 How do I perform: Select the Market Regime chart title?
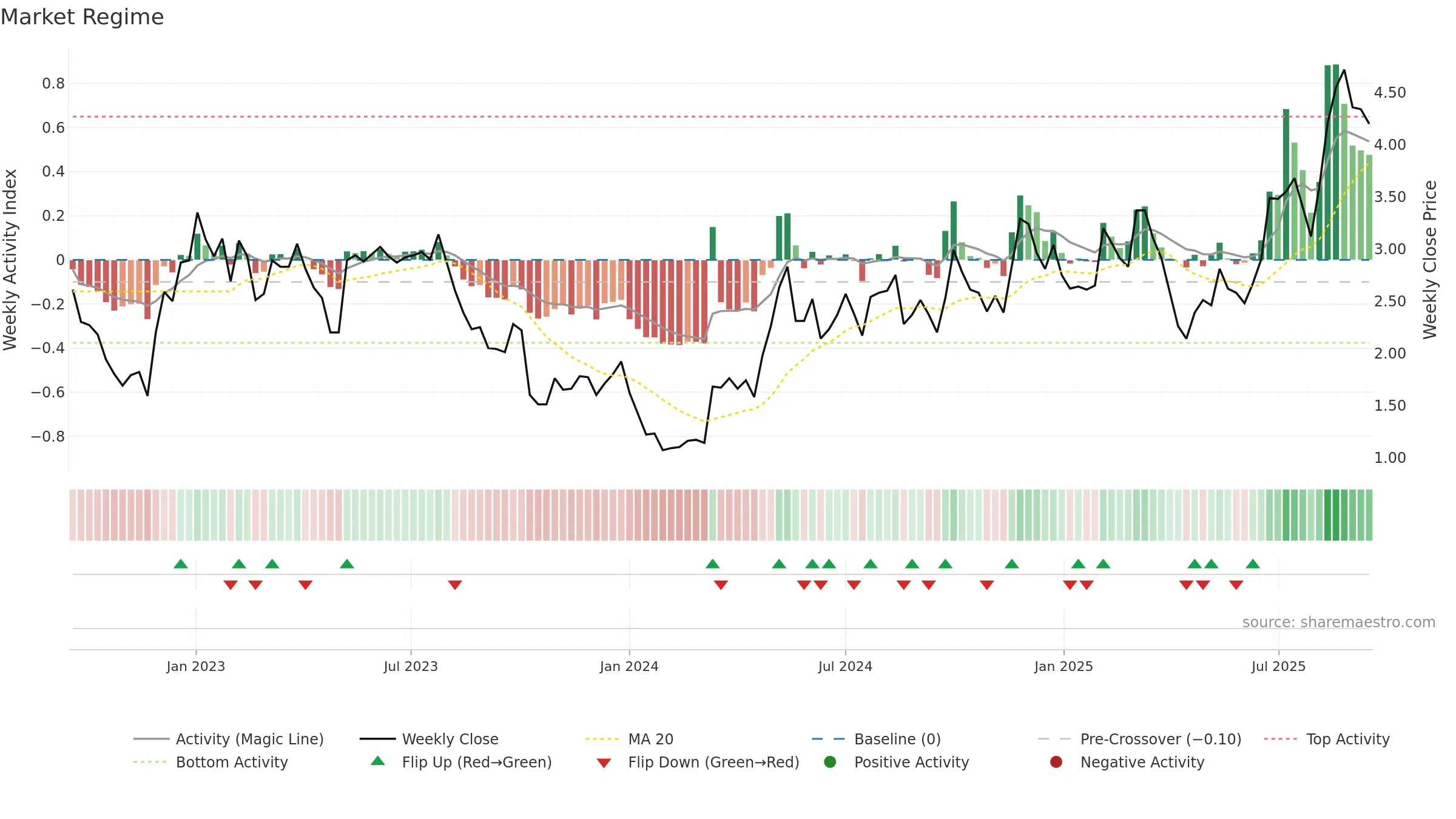point(82,17)
